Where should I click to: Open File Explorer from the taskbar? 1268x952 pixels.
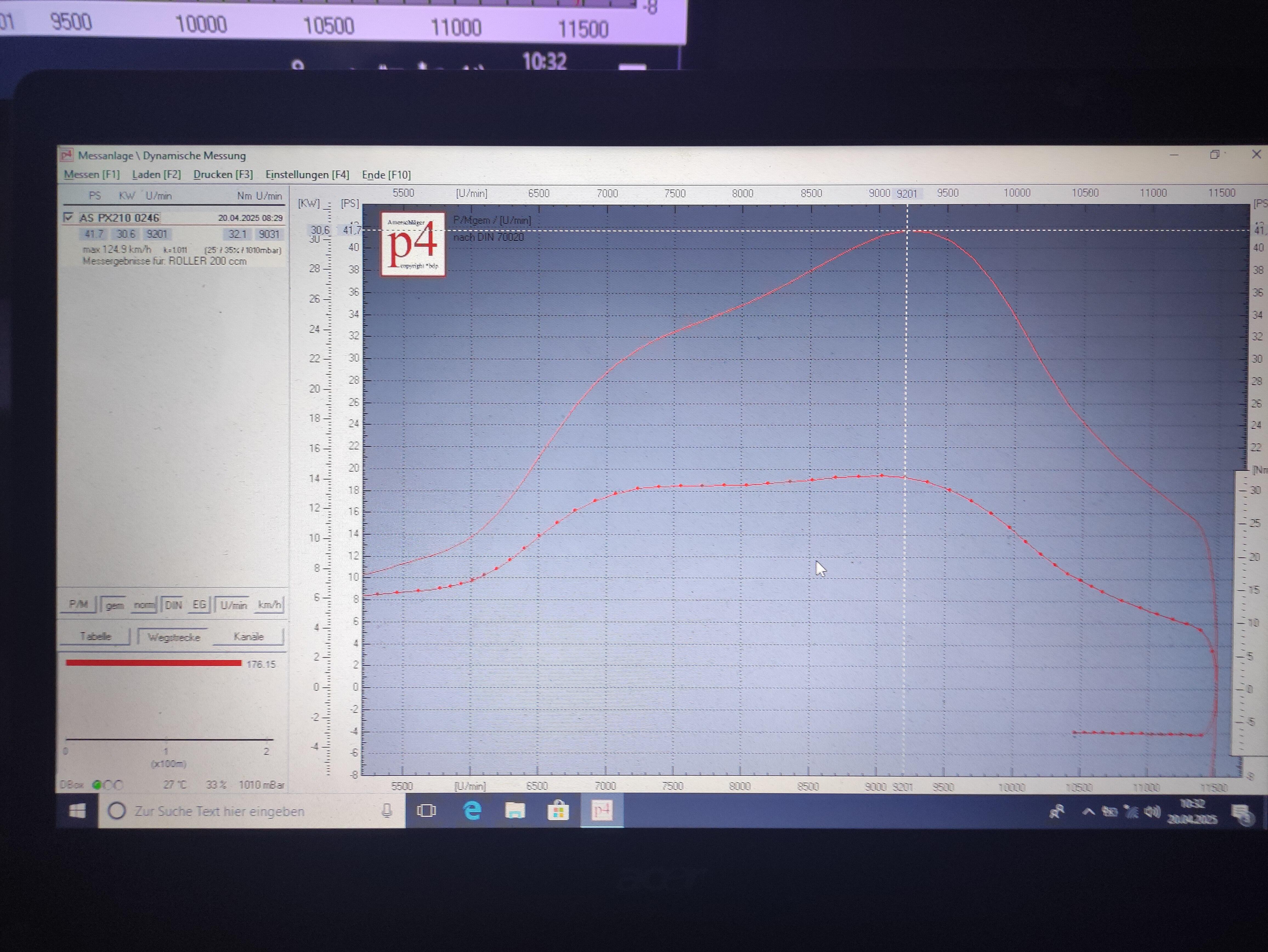(515, 811)
